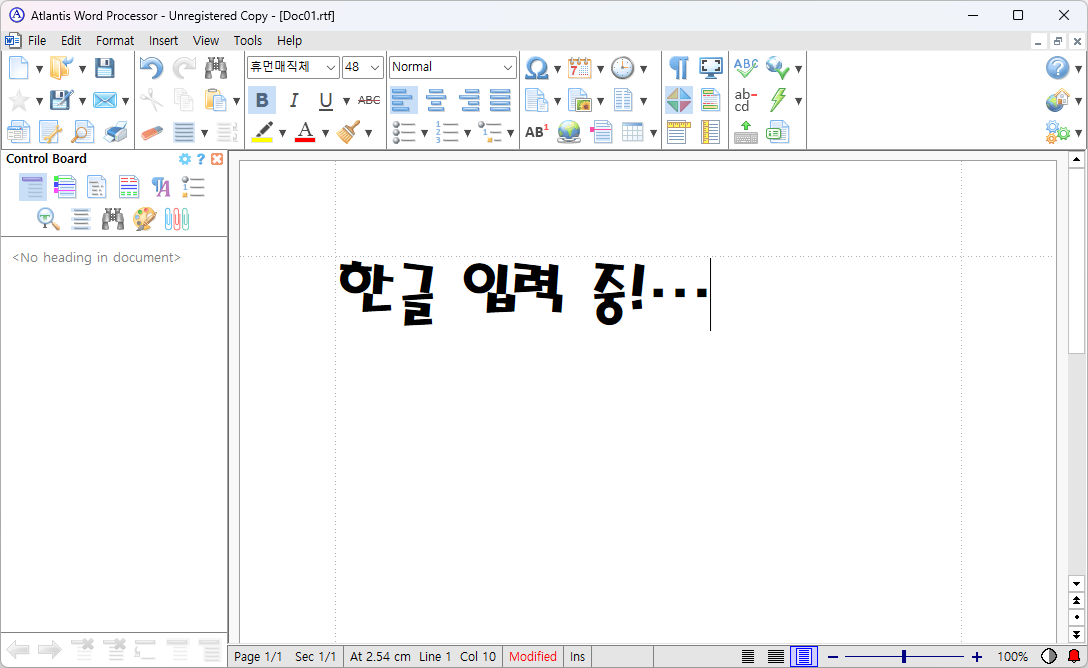Click the zoom slider handle
Viewport: 1088px width, 668px height.
[904, 657]
